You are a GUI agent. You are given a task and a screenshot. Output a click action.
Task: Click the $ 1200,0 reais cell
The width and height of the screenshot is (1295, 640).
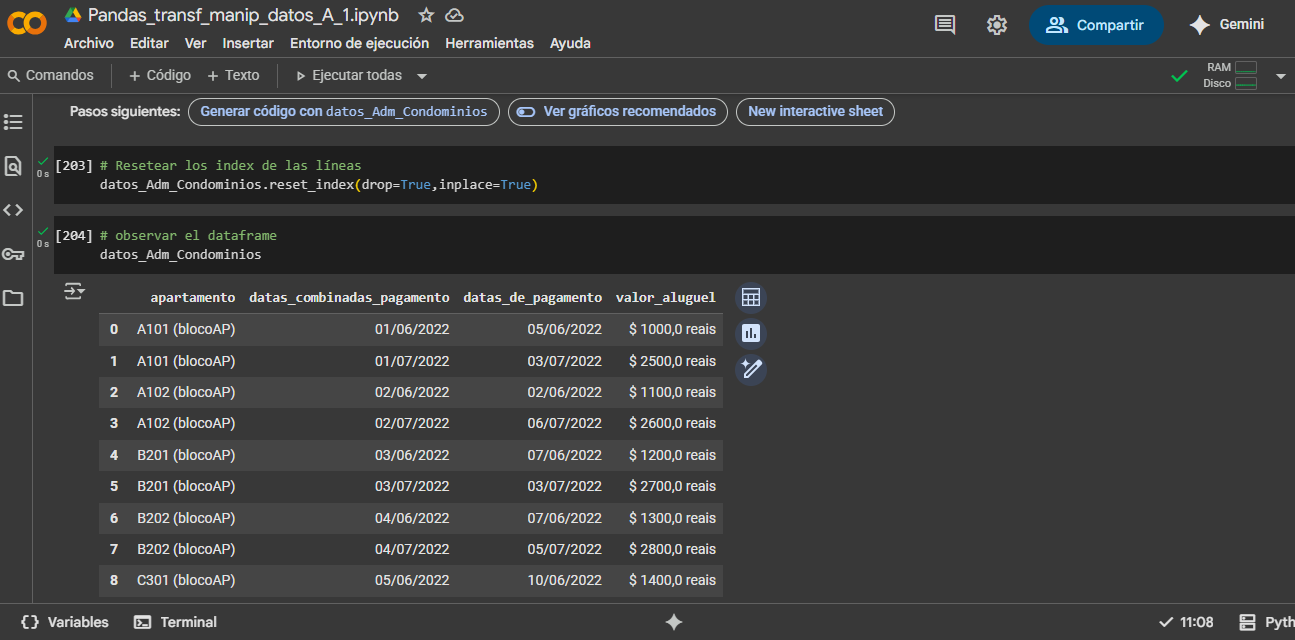673,455
